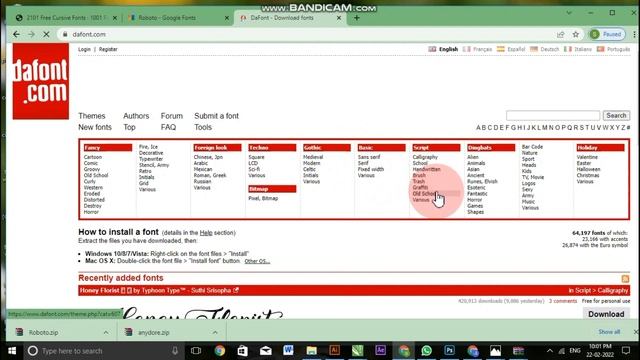This screenshot has width=640, height=360.
Task: Click the browser forward arrow
Action: pos(31,34)
